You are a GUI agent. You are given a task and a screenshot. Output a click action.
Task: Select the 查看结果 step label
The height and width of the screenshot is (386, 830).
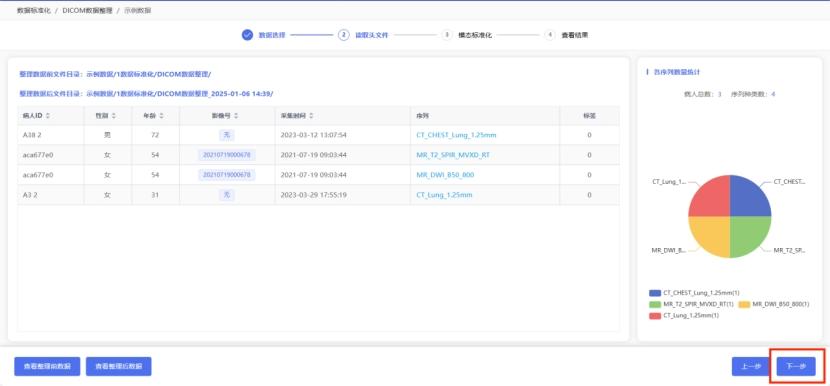[x=575, y=35]
